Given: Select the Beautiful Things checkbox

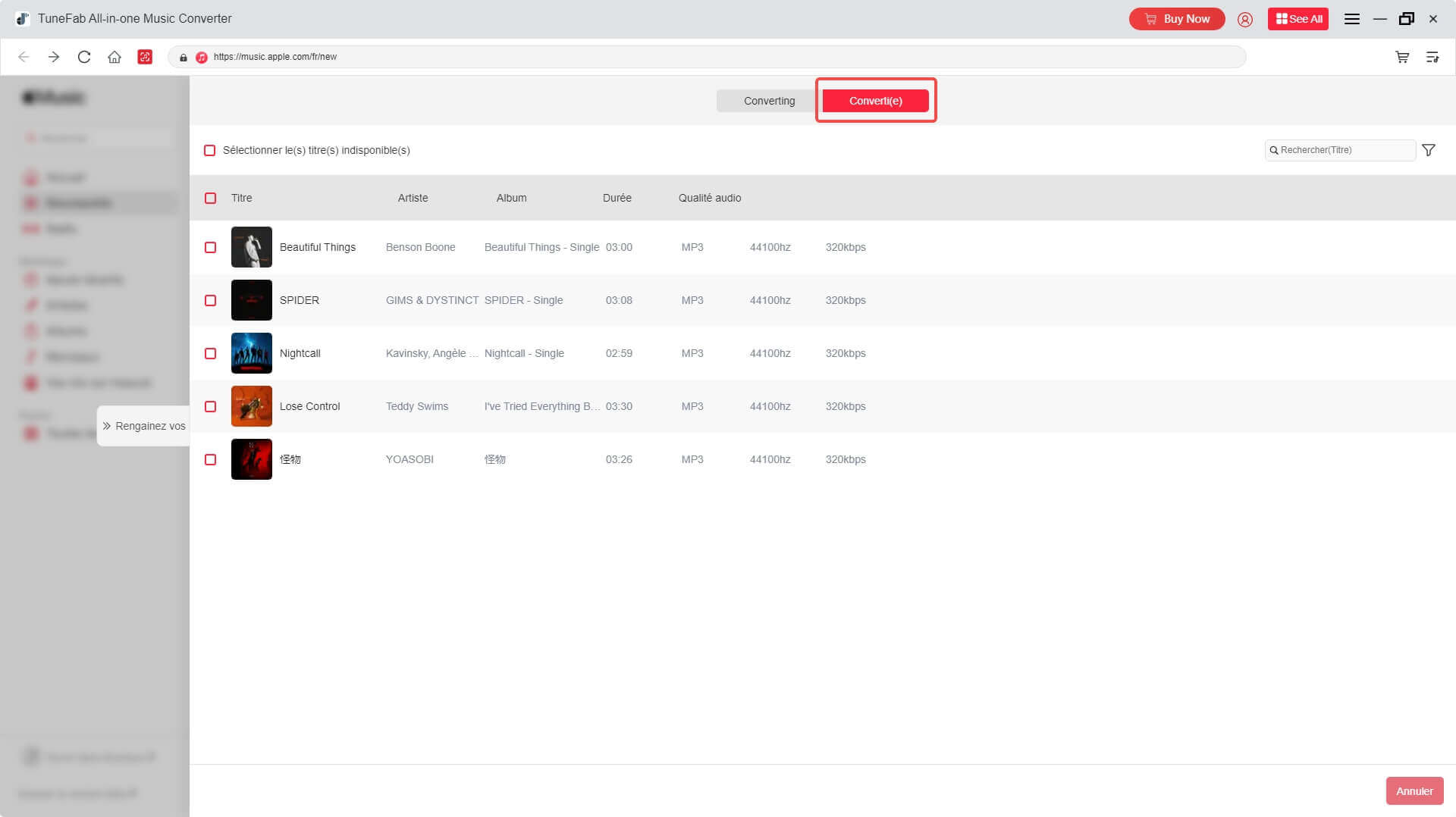Looking at the screenshot, I should 211,247.
